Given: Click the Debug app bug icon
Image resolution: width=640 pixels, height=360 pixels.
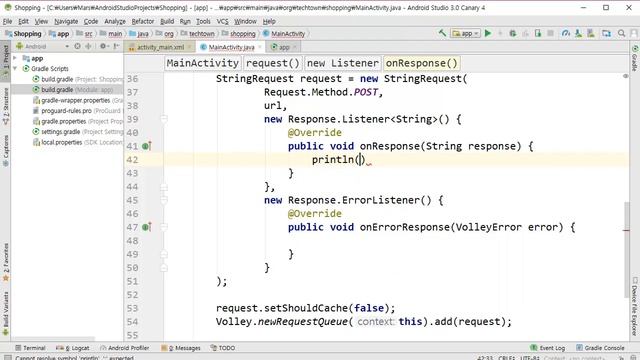Looking at the screenshot, I should [513, 33].
